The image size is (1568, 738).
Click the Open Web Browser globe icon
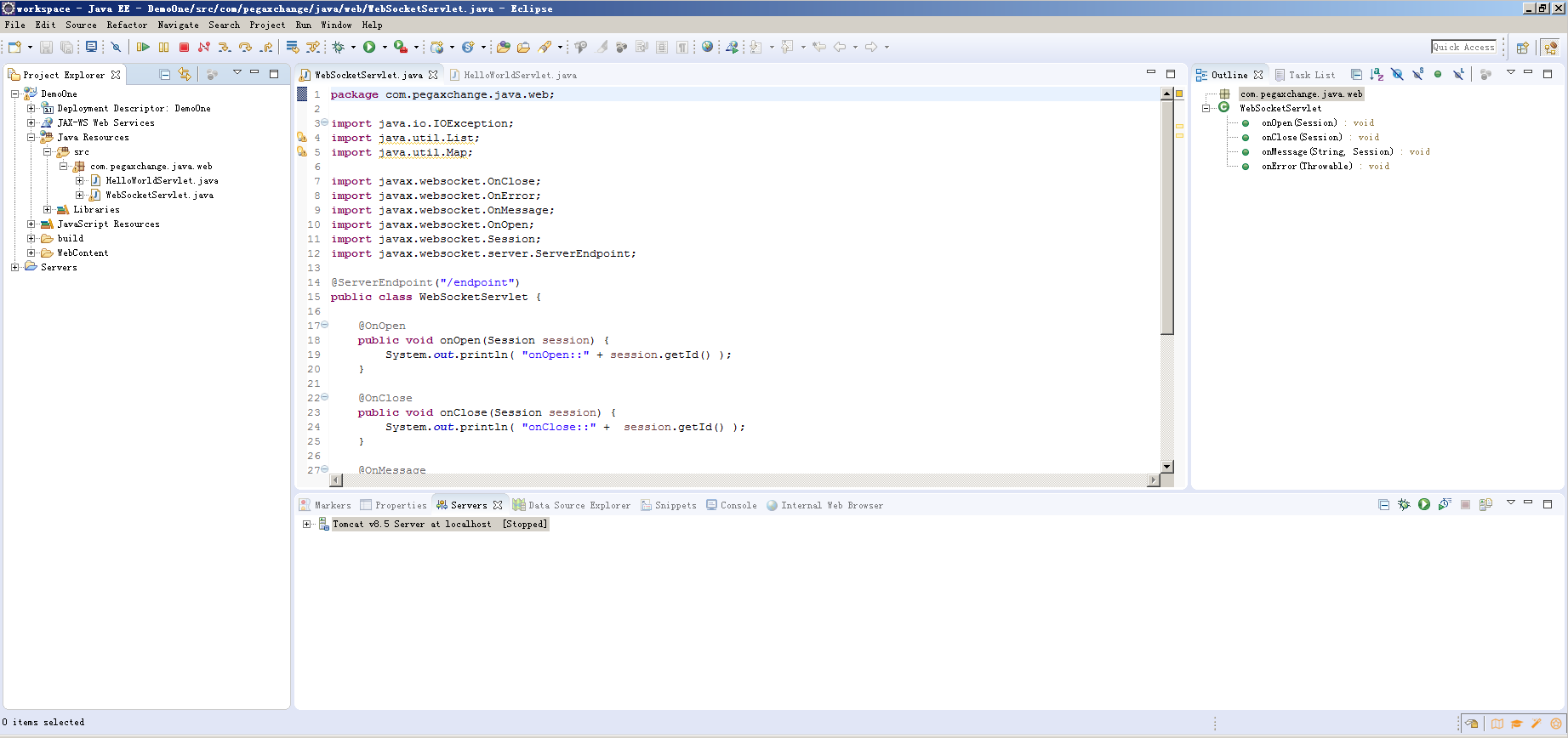click(707, 47)
